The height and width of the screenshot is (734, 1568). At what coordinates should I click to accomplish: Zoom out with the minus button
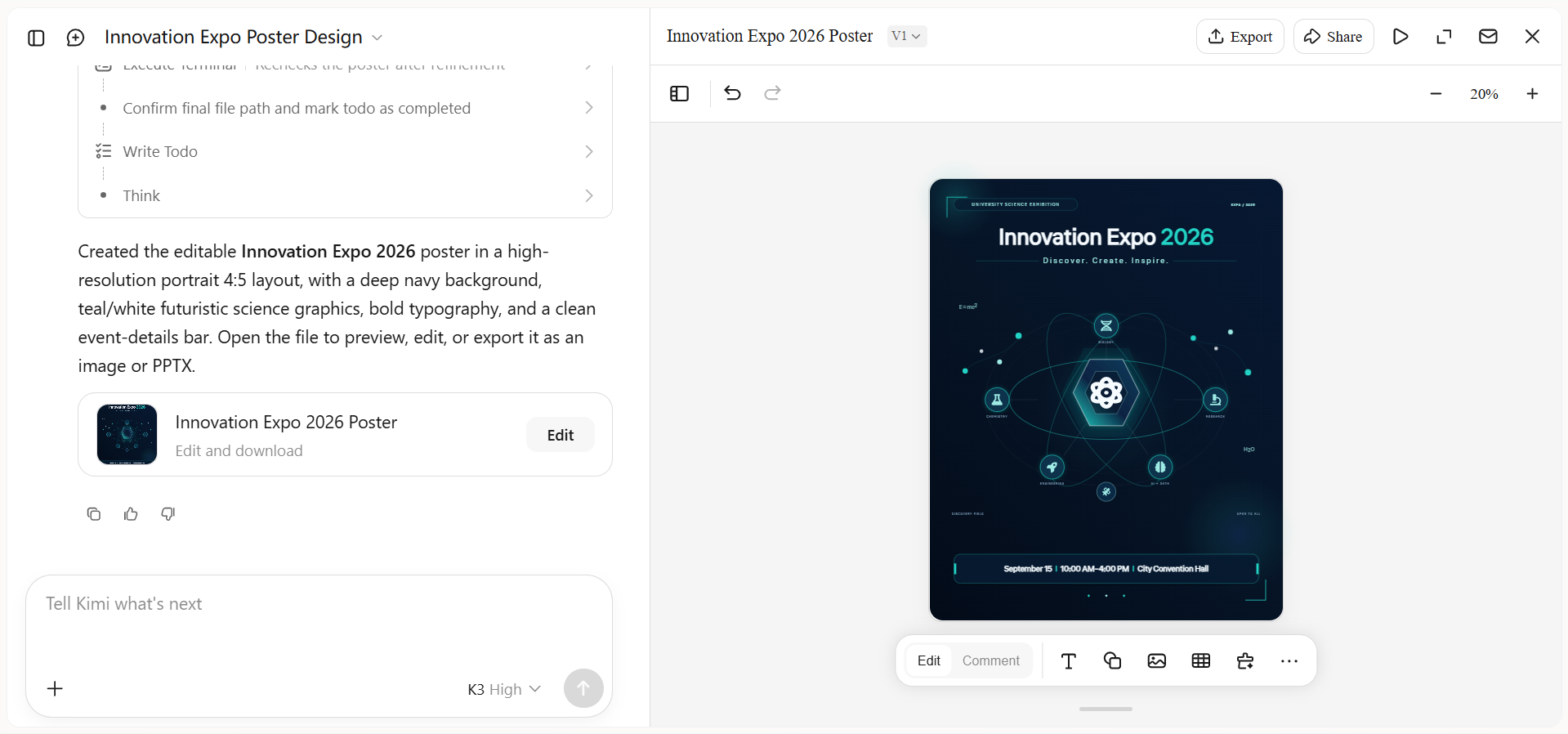coord(1436,94)
